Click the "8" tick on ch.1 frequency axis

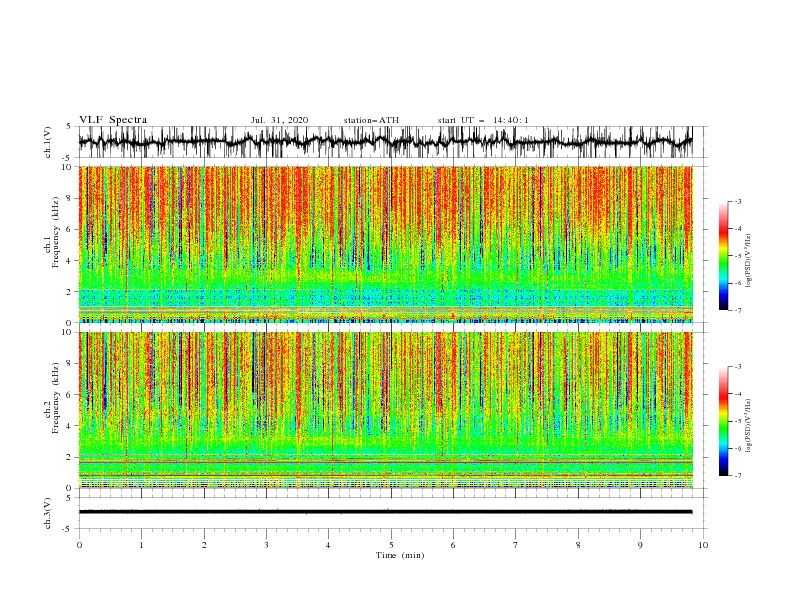[70, 198]
